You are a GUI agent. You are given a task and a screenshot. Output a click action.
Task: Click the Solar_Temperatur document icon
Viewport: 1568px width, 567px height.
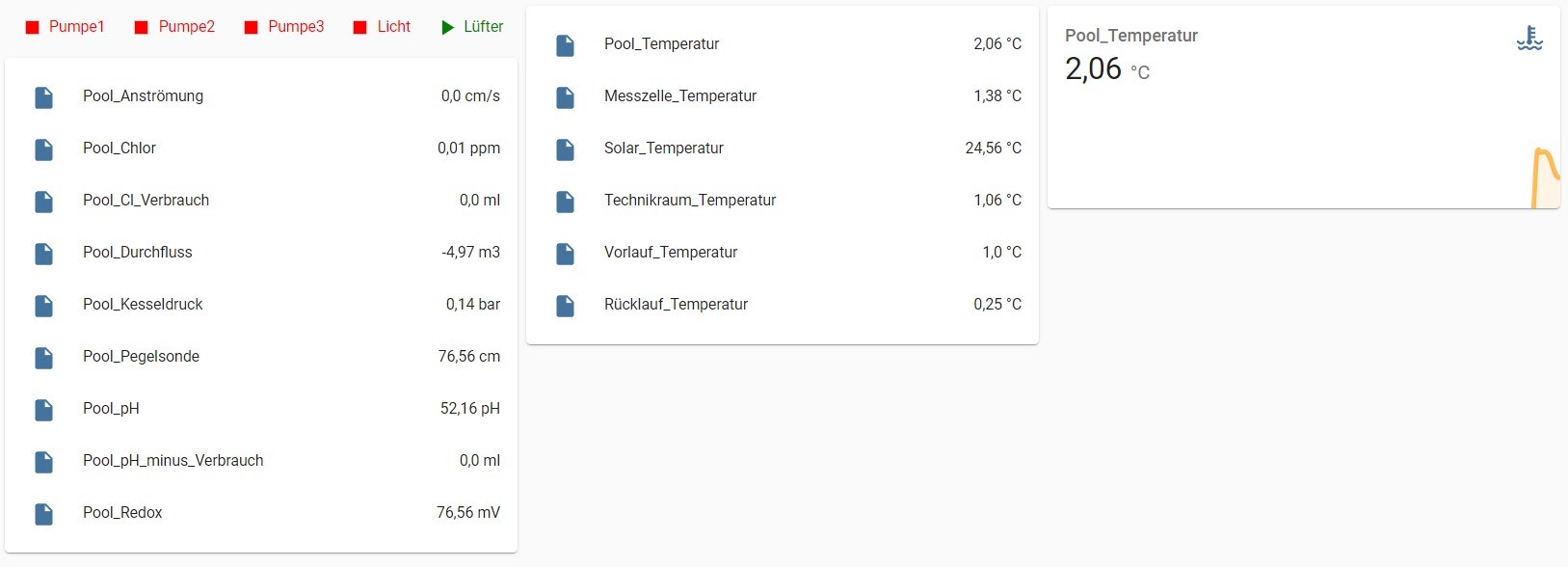click(565, 148)
